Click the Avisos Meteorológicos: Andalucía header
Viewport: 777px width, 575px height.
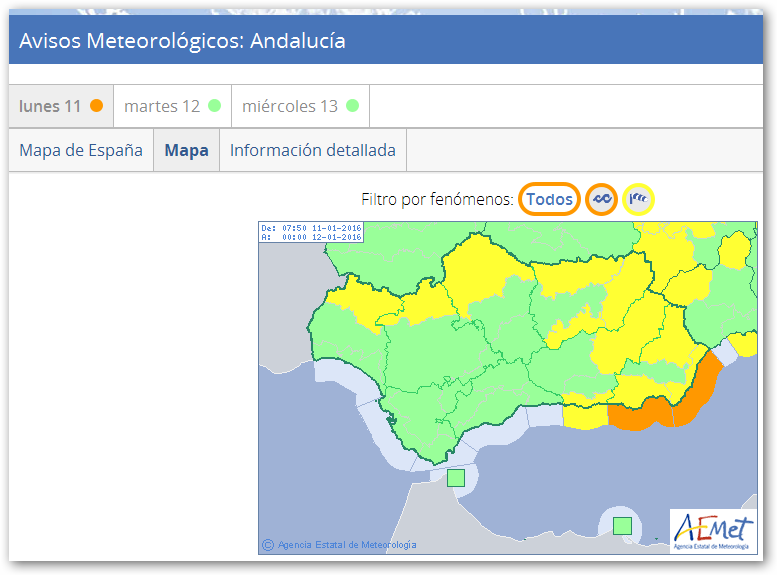pos(183,41)
